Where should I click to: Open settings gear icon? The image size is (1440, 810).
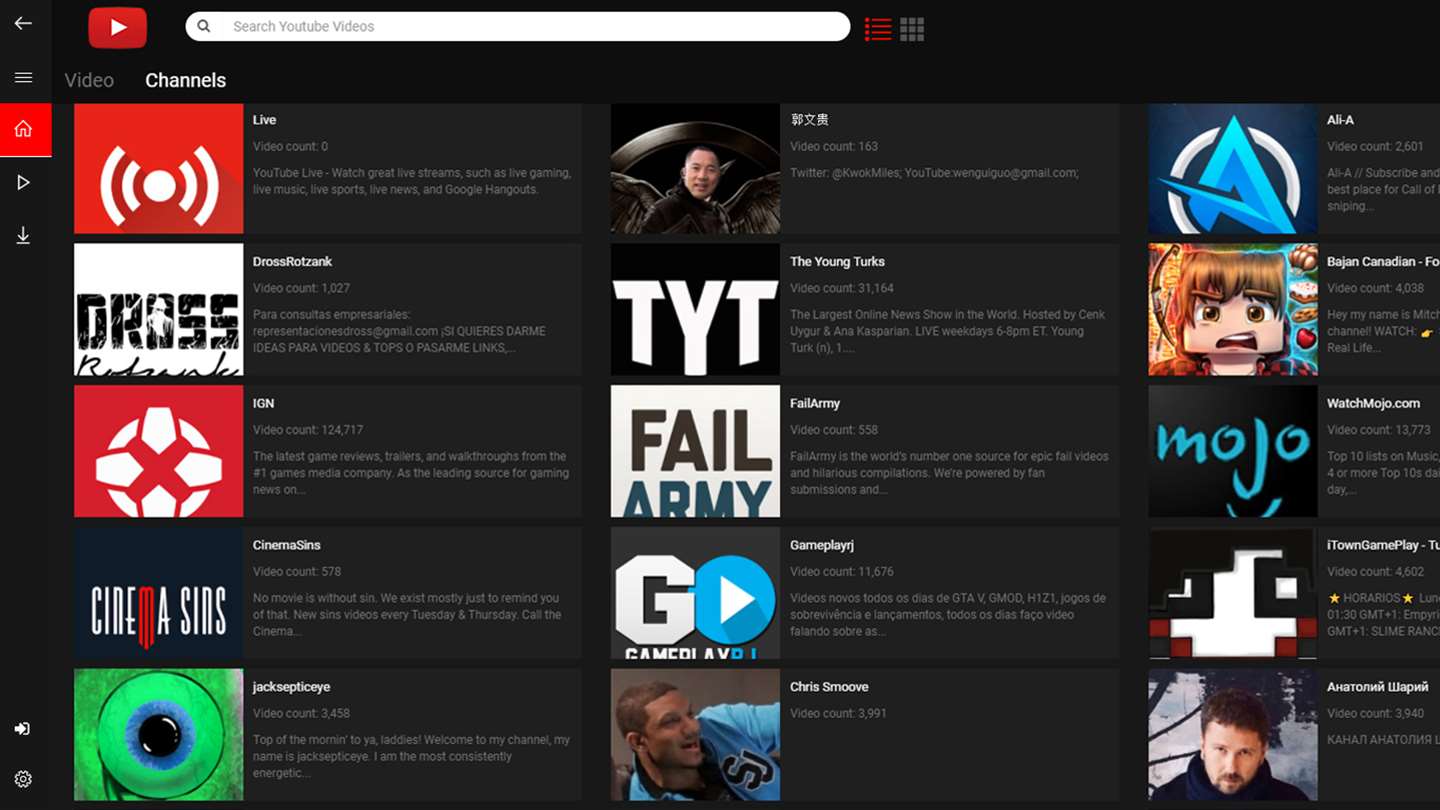[23, 779]
